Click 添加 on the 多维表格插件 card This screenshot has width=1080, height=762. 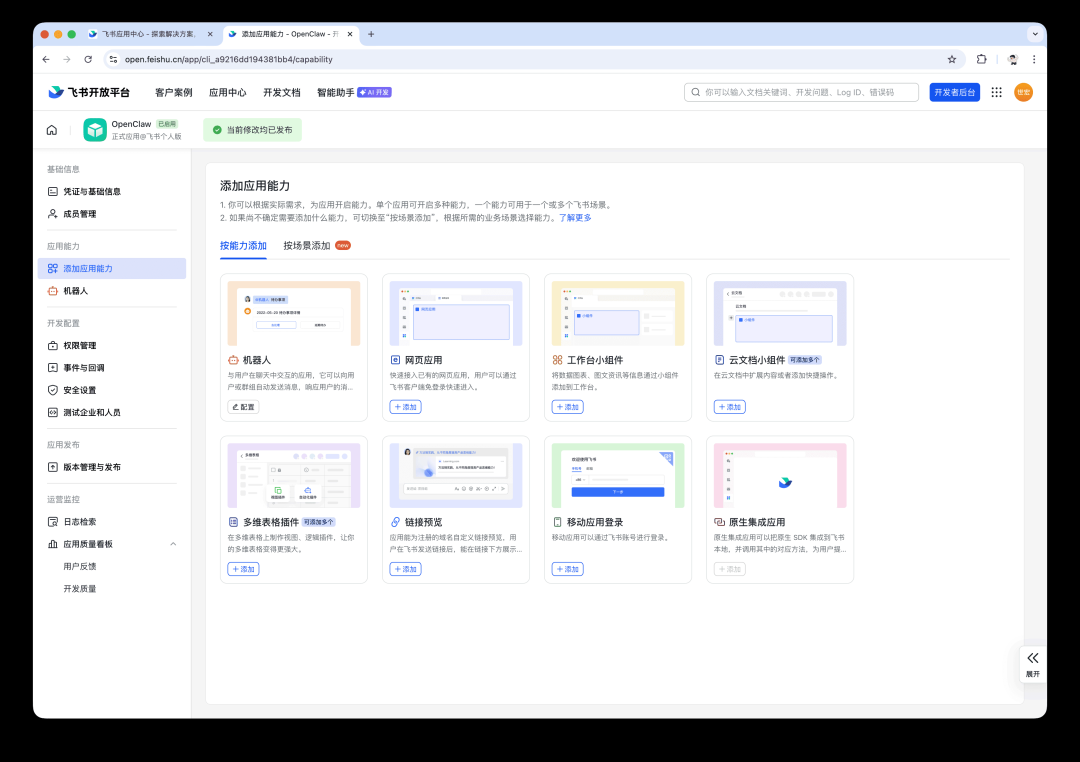tap(243, 569)
